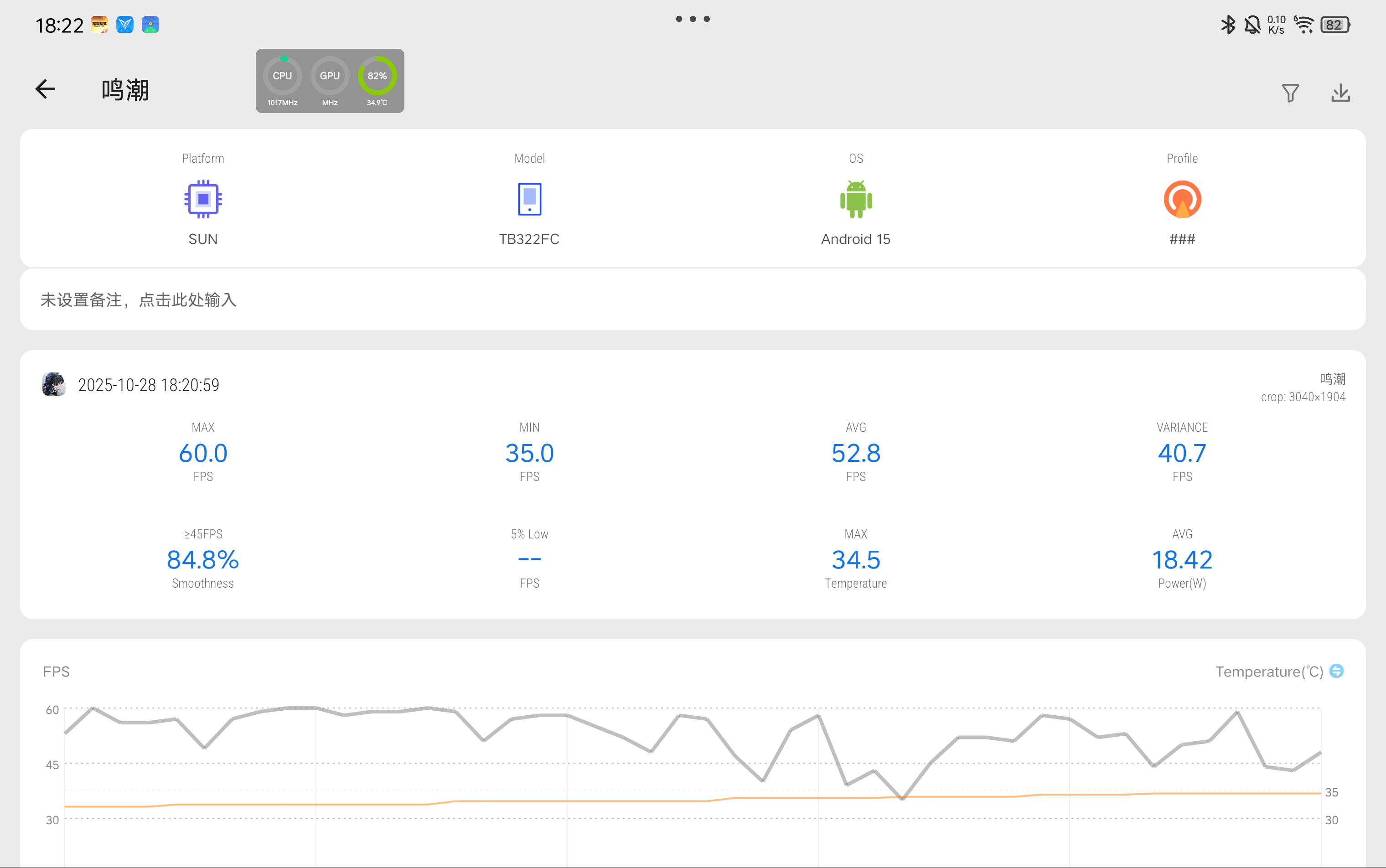
Task: Click the Android 15 robot icon
Action: pos(855,199)
